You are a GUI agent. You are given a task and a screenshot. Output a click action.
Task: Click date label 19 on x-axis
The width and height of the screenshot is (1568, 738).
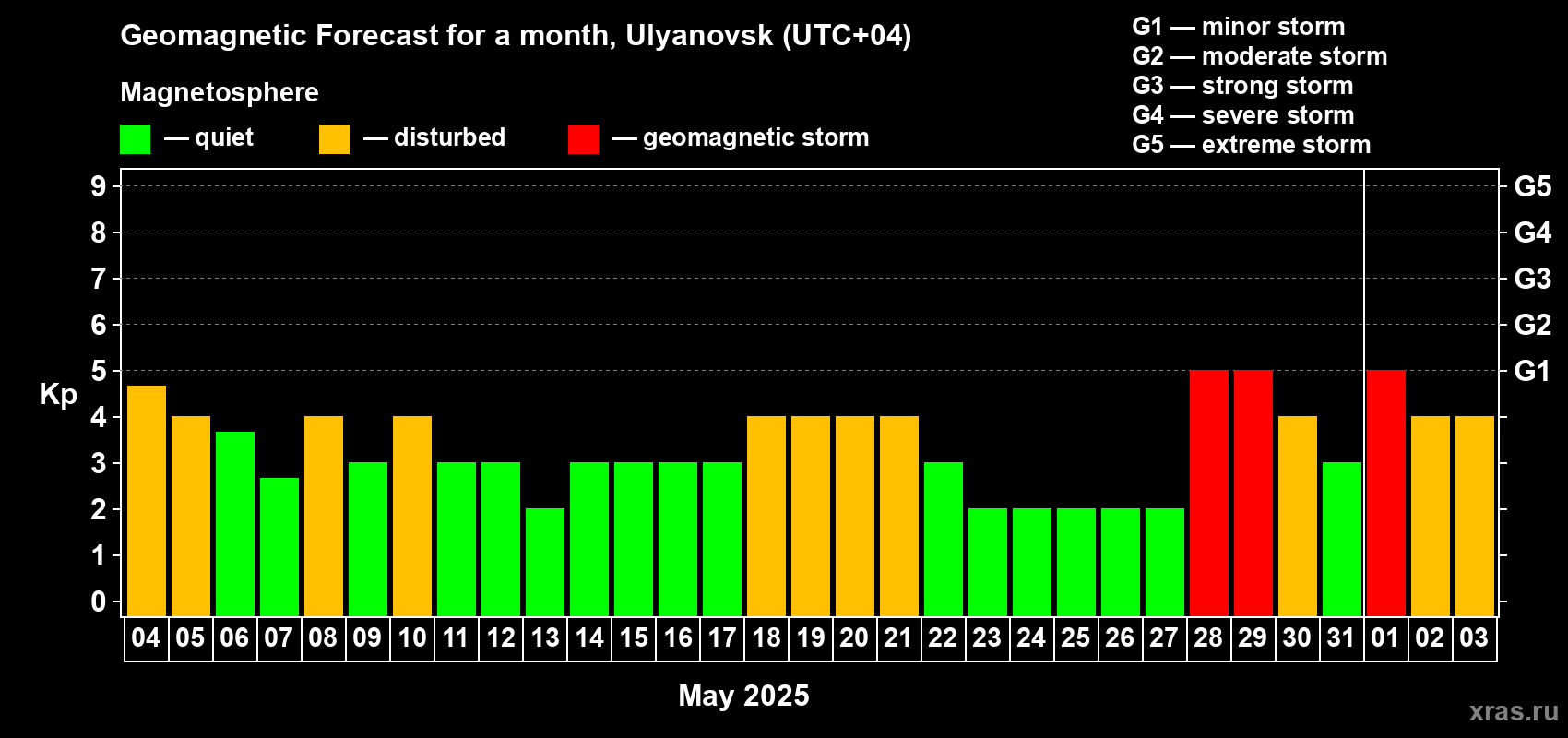click(810, 638)
